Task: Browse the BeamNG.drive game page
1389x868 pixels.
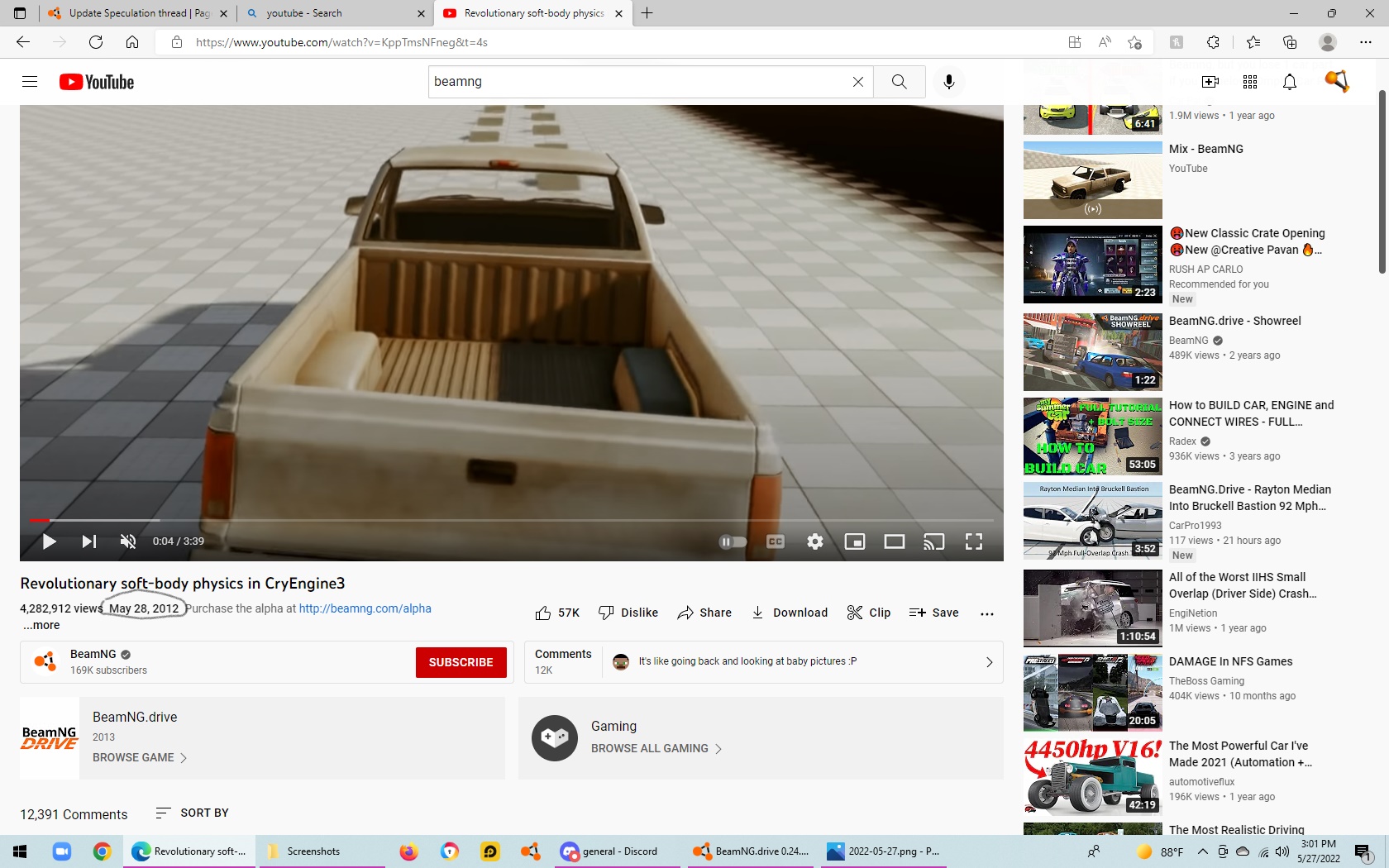Action: 140,758
